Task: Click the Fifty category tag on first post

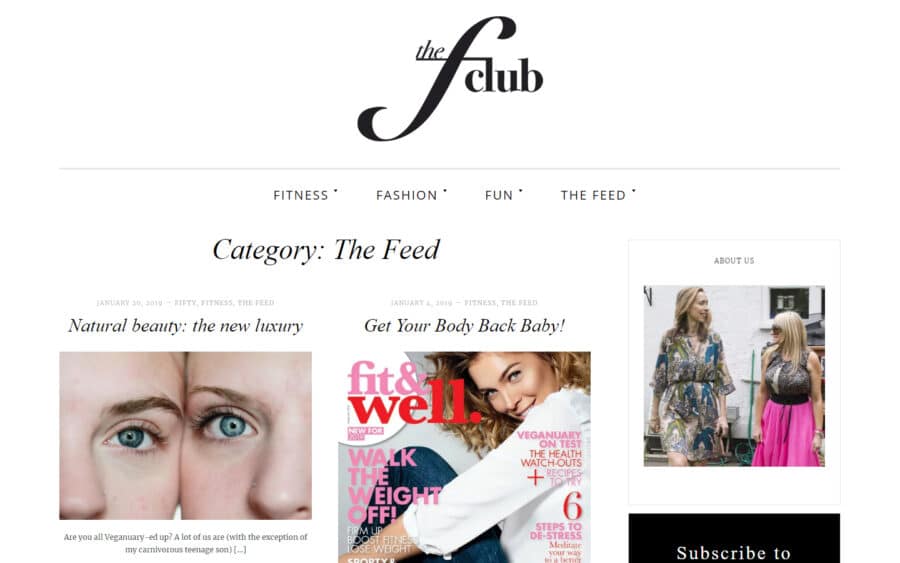Action: (185, 302)
